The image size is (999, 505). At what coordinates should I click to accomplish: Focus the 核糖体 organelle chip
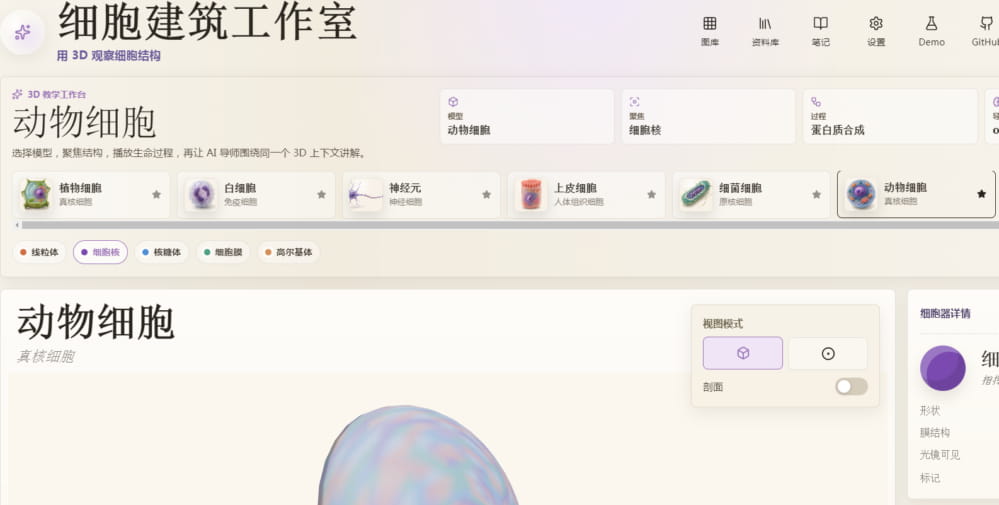[x=161, y=252]
